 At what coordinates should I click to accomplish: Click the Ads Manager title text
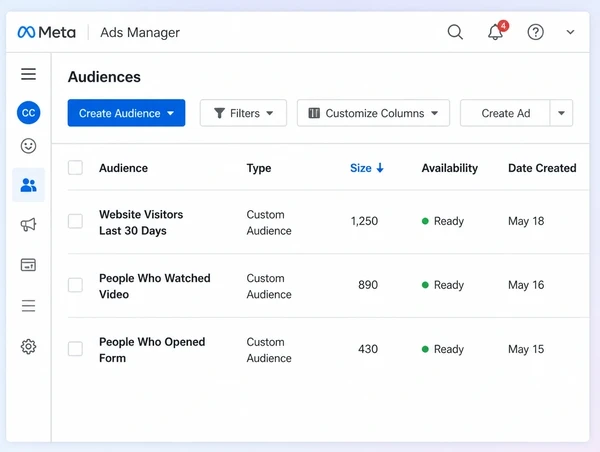click(140, 33)
